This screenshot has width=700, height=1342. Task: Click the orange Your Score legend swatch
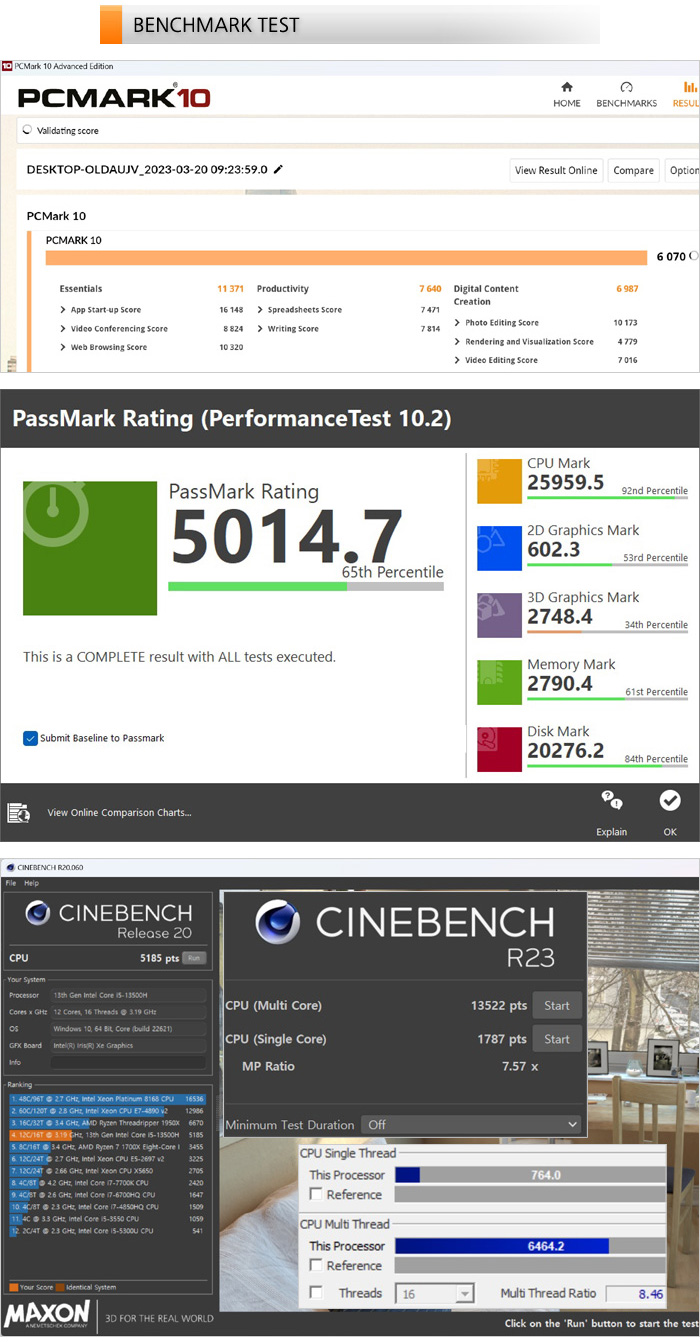[x=13, y=1287]
